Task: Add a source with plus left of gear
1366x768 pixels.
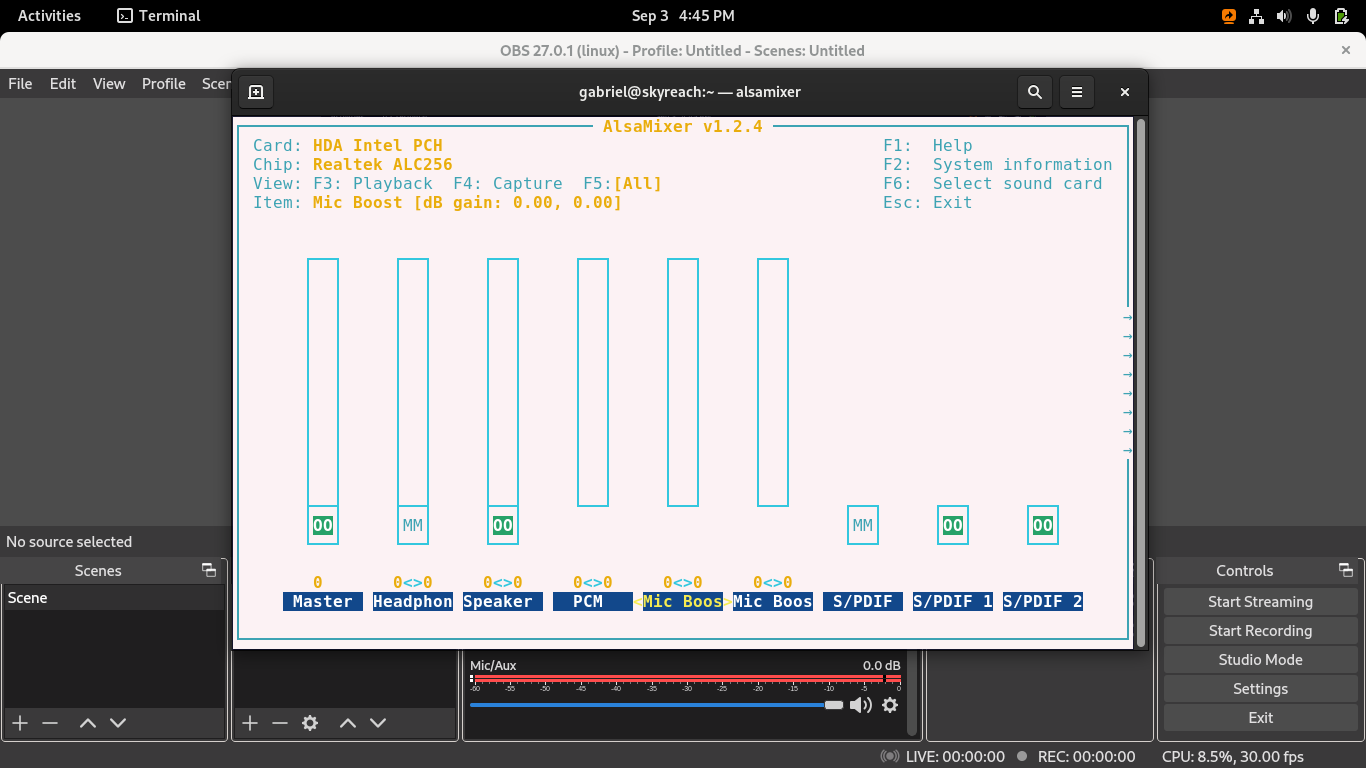Action: tap(250, 723)
